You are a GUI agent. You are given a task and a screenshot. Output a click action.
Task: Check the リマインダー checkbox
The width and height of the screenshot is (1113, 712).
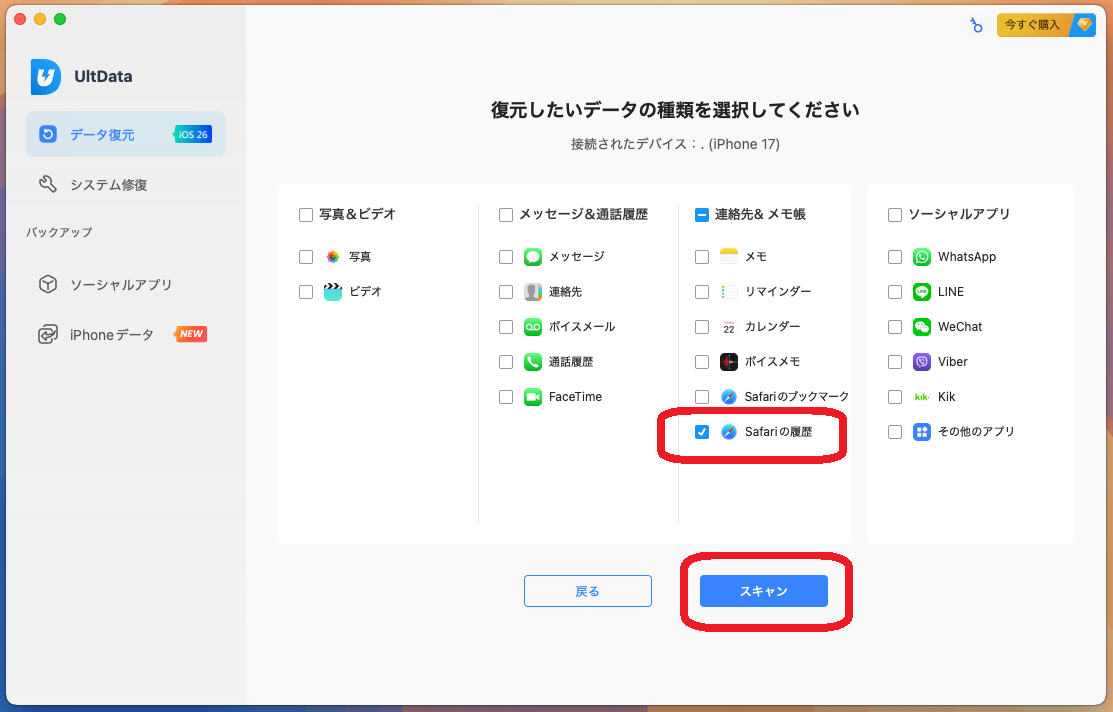tap(702, 292)
